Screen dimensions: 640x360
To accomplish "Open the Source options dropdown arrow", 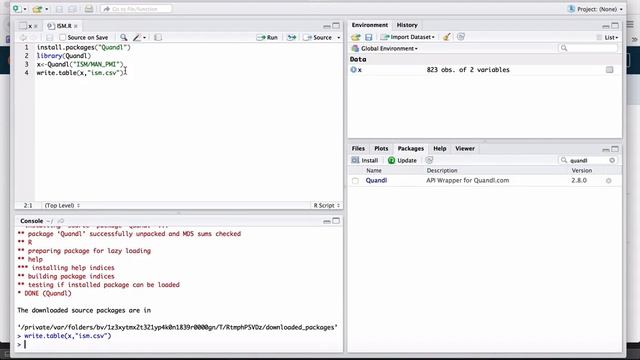I will coord(338,38).
